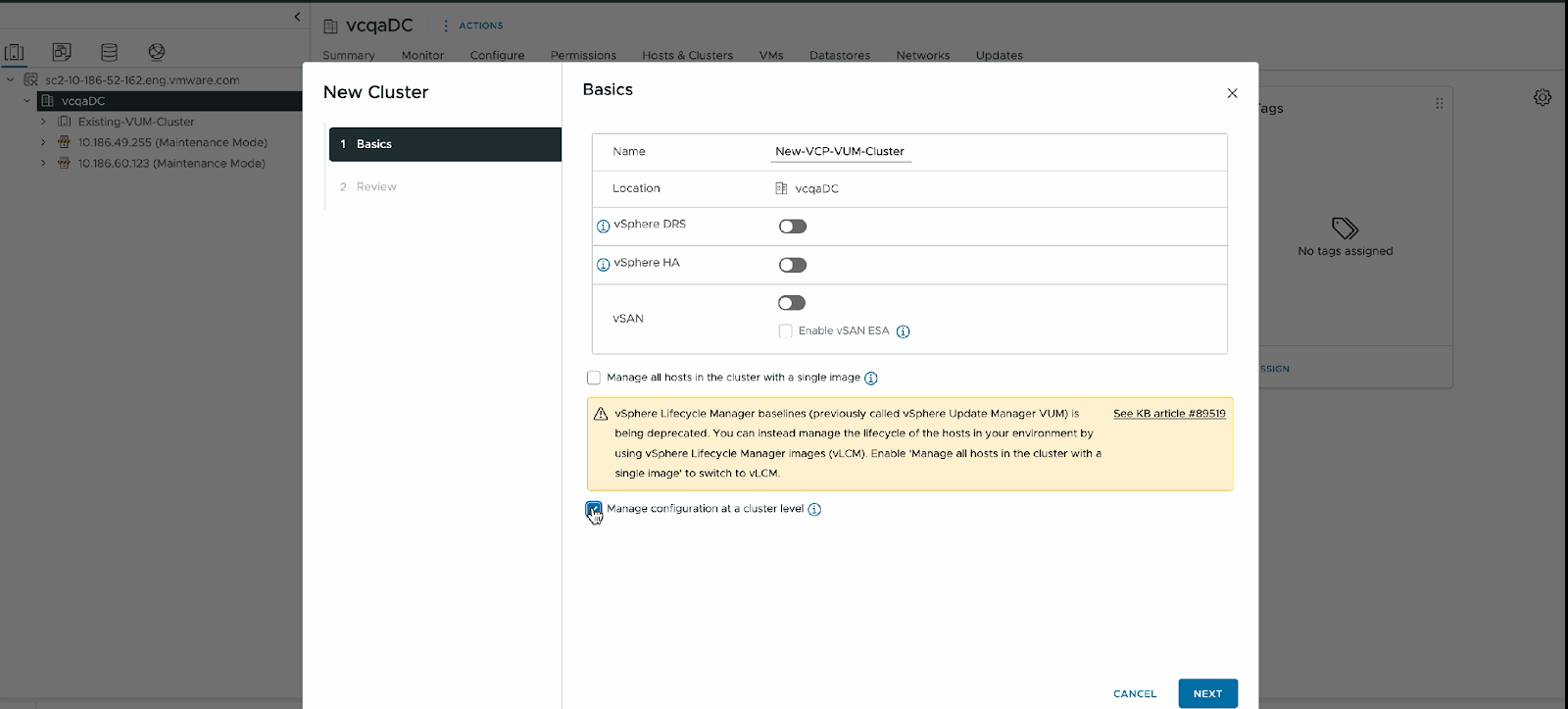Click the ASSIGN link in Tags card

(1274, 369)
